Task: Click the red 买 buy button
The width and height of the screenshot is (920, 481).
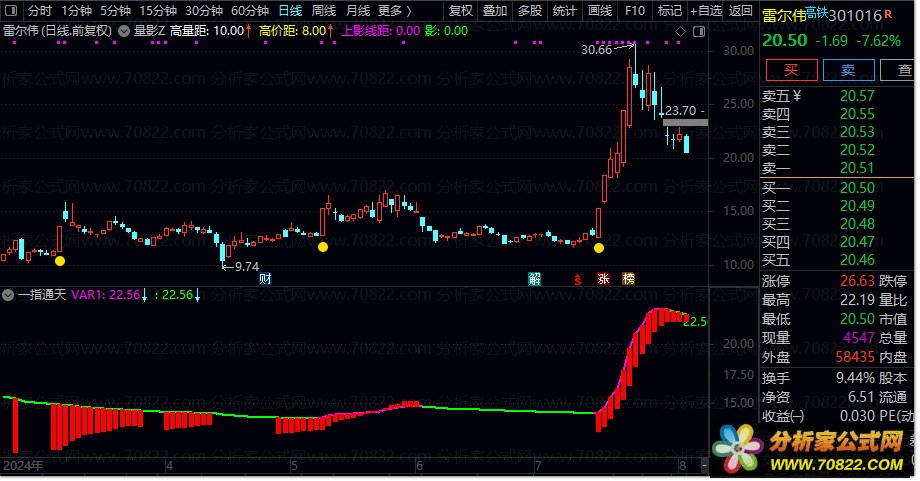Action: (x=792, y=70)
